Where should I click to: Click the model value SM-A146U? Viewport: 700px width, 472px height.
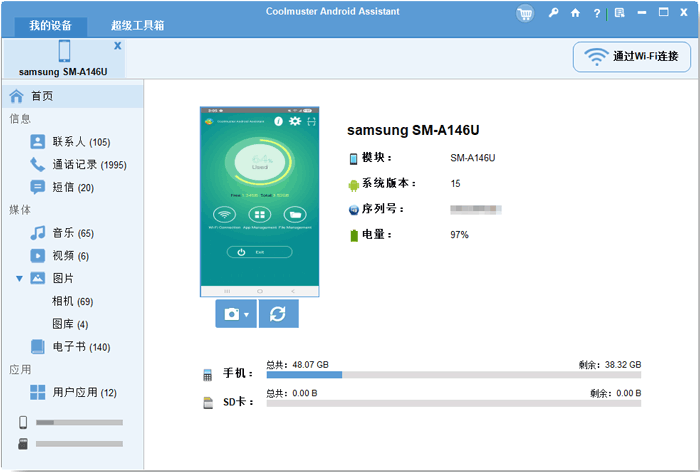coord(472,158)
